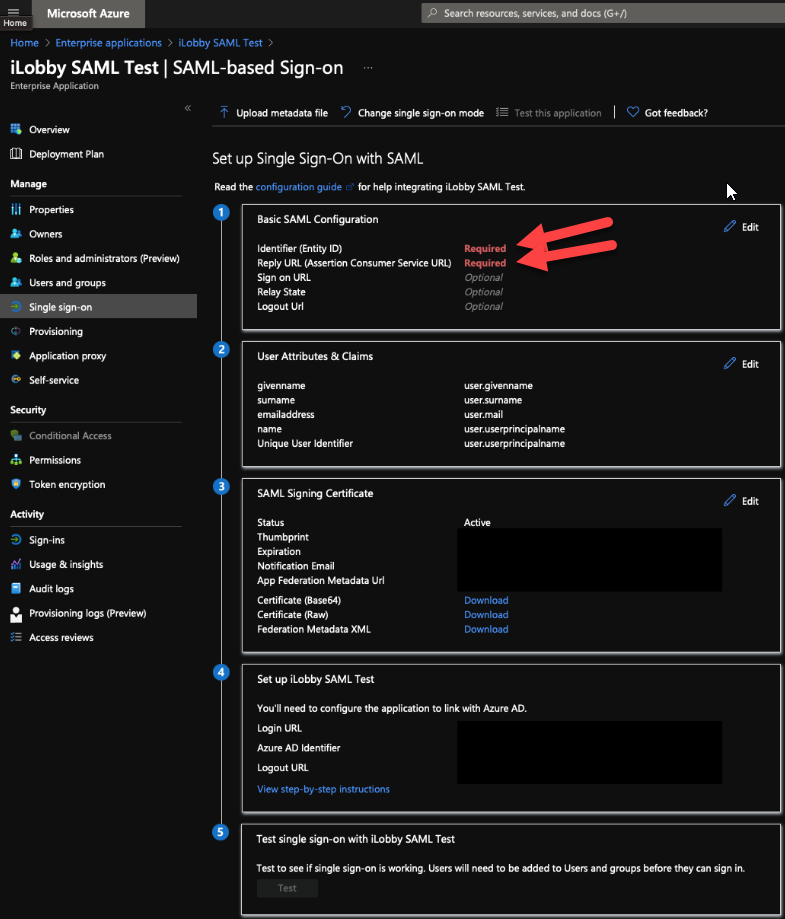
Task: Click the Got feedback heart icon
Action: (633, 112)
